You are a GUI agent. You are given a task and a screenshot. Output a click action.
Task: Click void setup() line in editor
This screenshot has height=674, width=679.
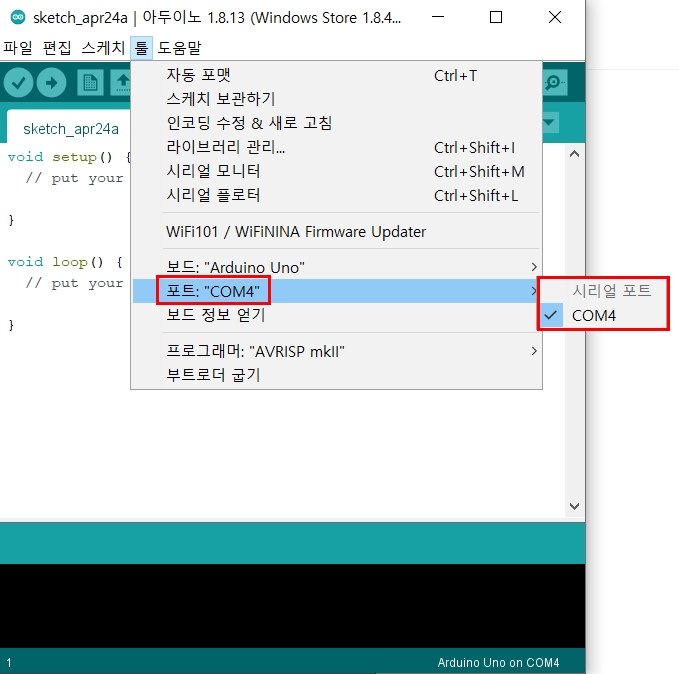point(69,157)
